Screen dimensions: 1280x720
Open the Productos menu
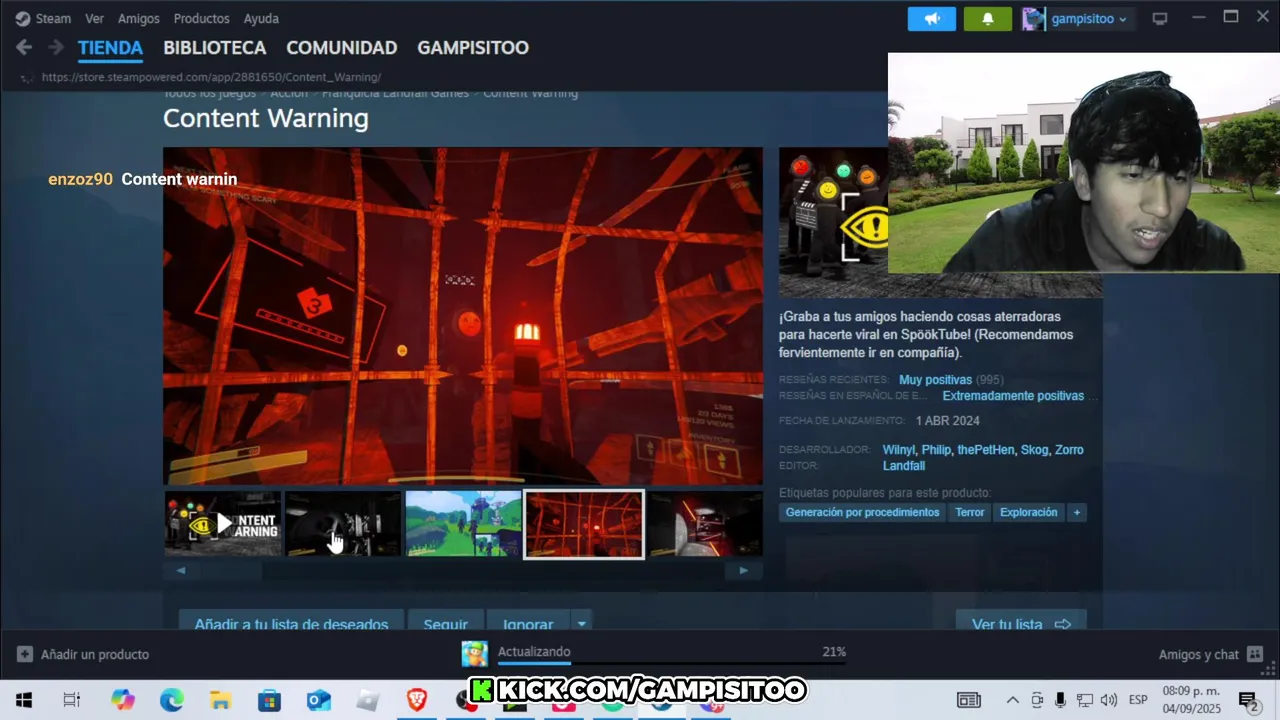pos(201,18)
